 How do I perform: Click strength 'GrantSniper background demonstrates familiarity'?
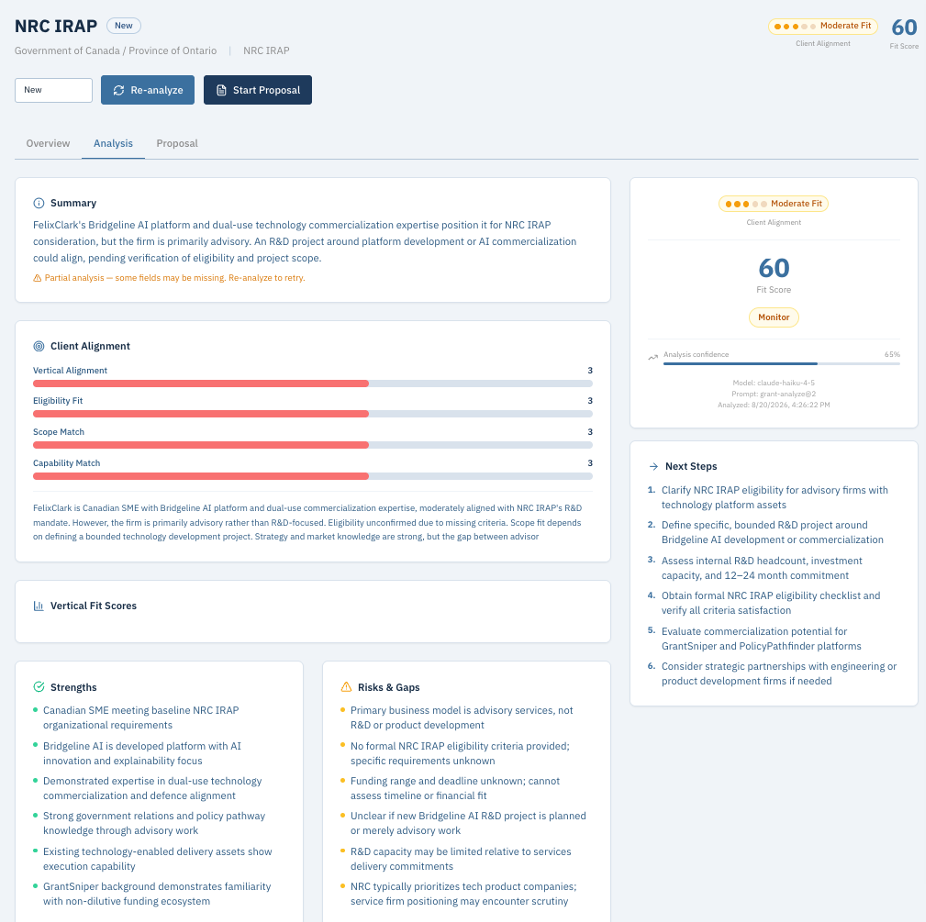coord(157,894)
